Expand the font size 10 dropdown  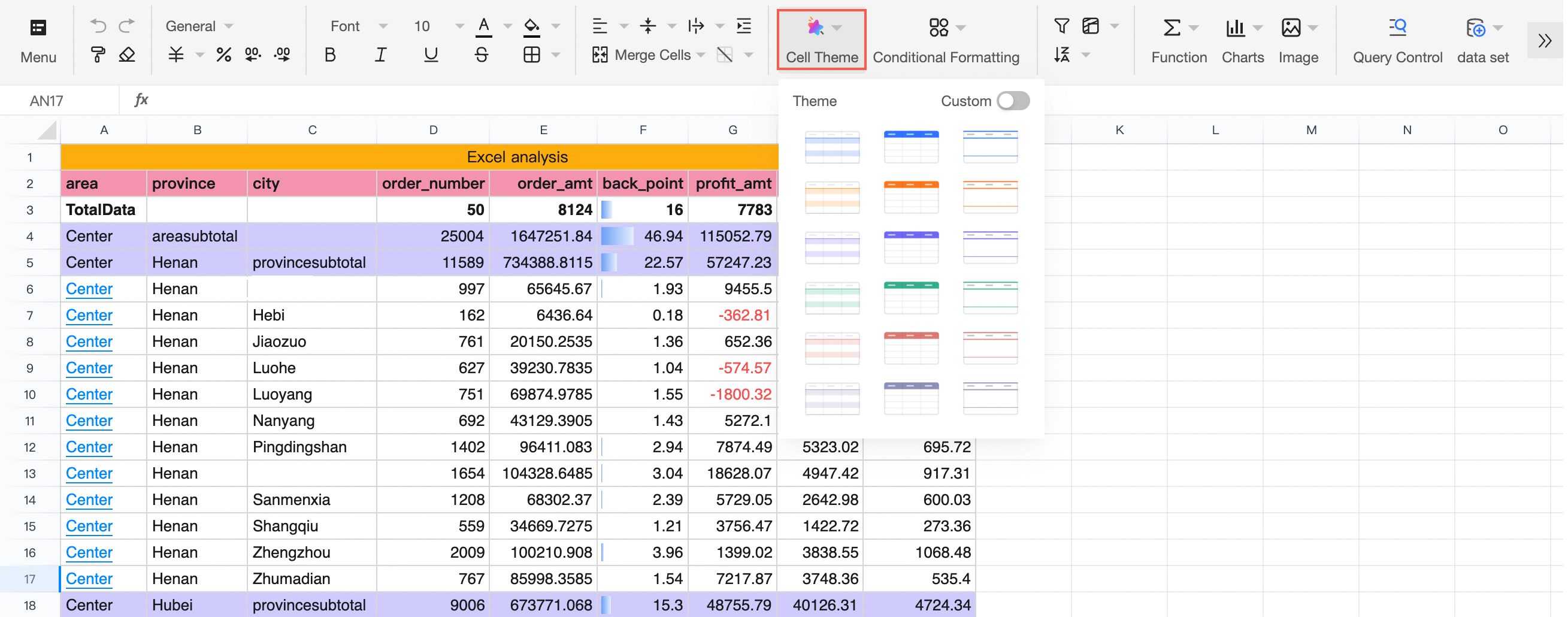tap(459, 26)
